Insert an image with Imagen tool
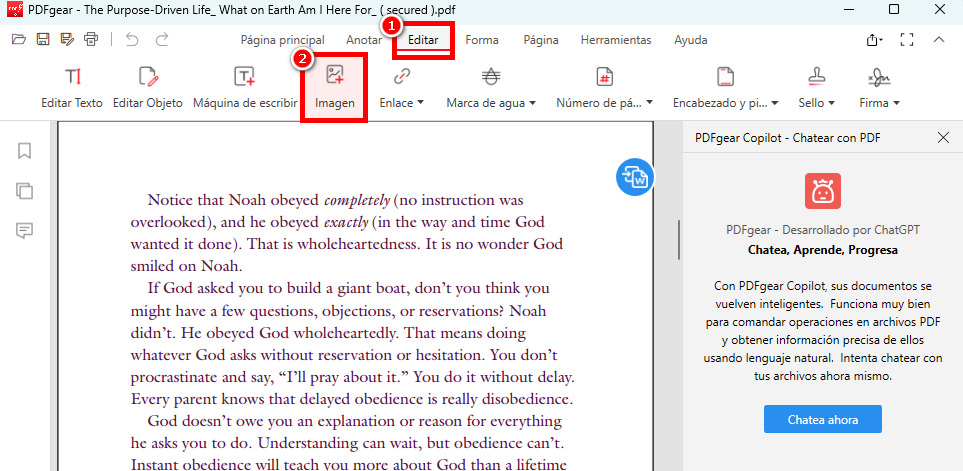Screen dimensions: 963x471 click(335, 86)
